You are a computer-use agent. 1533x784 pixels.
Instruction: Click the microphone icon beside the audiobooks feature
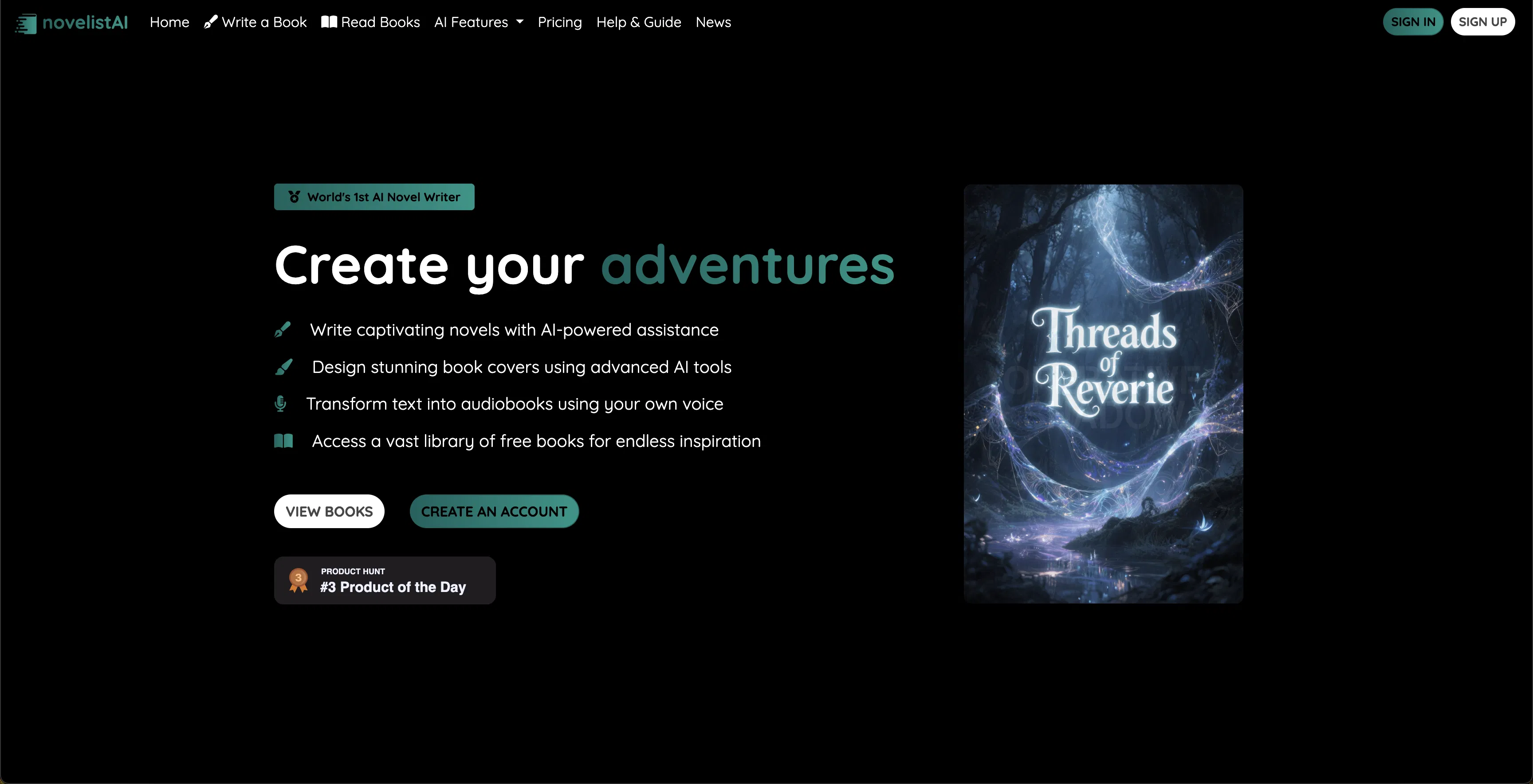click(280, 404)
